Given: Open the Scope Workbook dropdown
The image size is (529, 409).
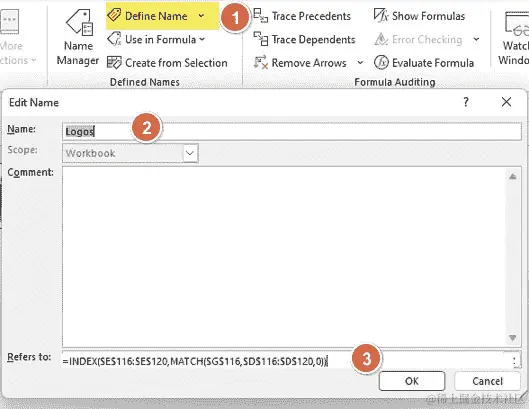Looking at the screenshot, I should pyautogui.click(x=190, y=153).
